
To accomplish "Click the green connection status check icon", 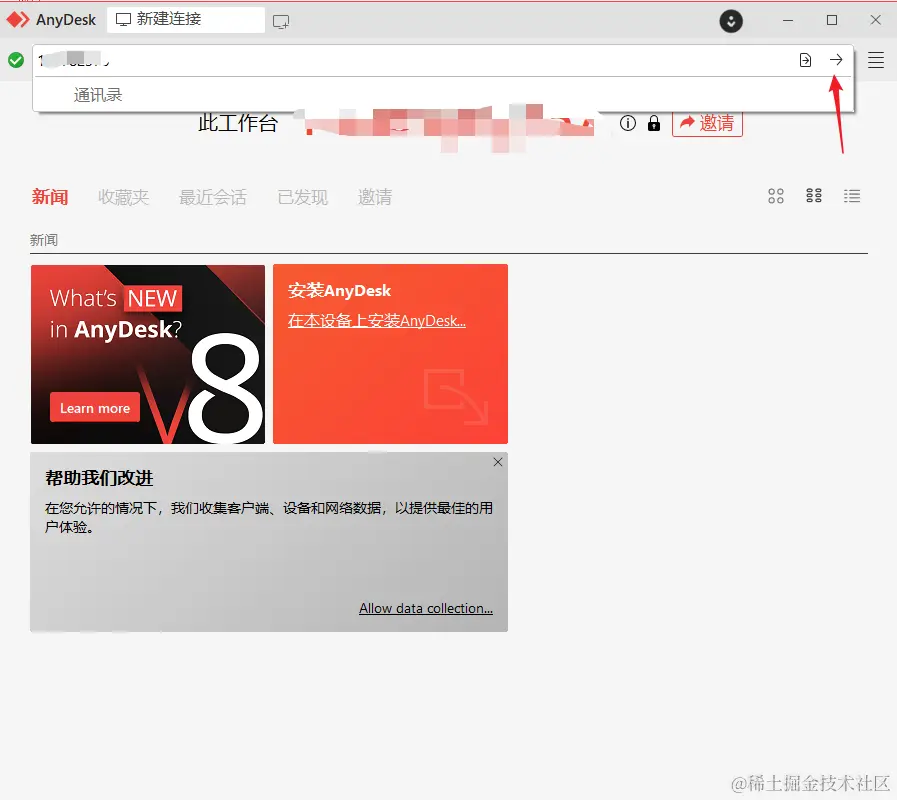I will click(x=16, y=60).
